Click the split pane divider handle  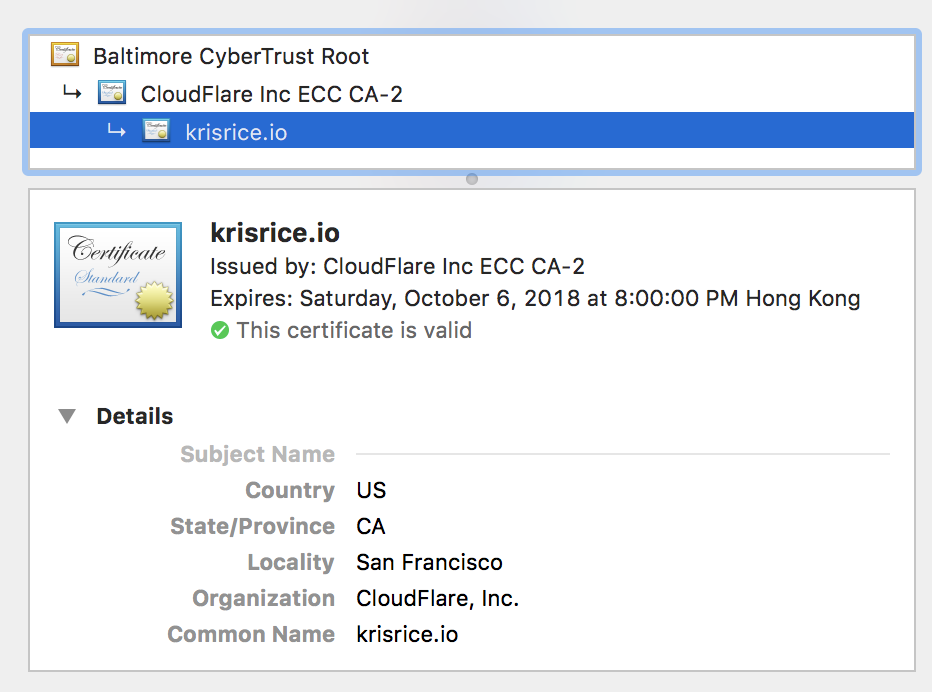click(472, 179)
